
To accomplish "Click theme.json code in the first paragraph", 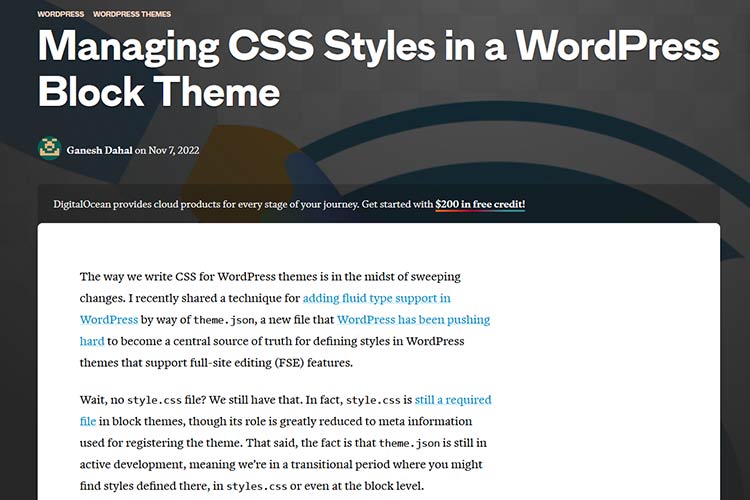I will (221, 320).
